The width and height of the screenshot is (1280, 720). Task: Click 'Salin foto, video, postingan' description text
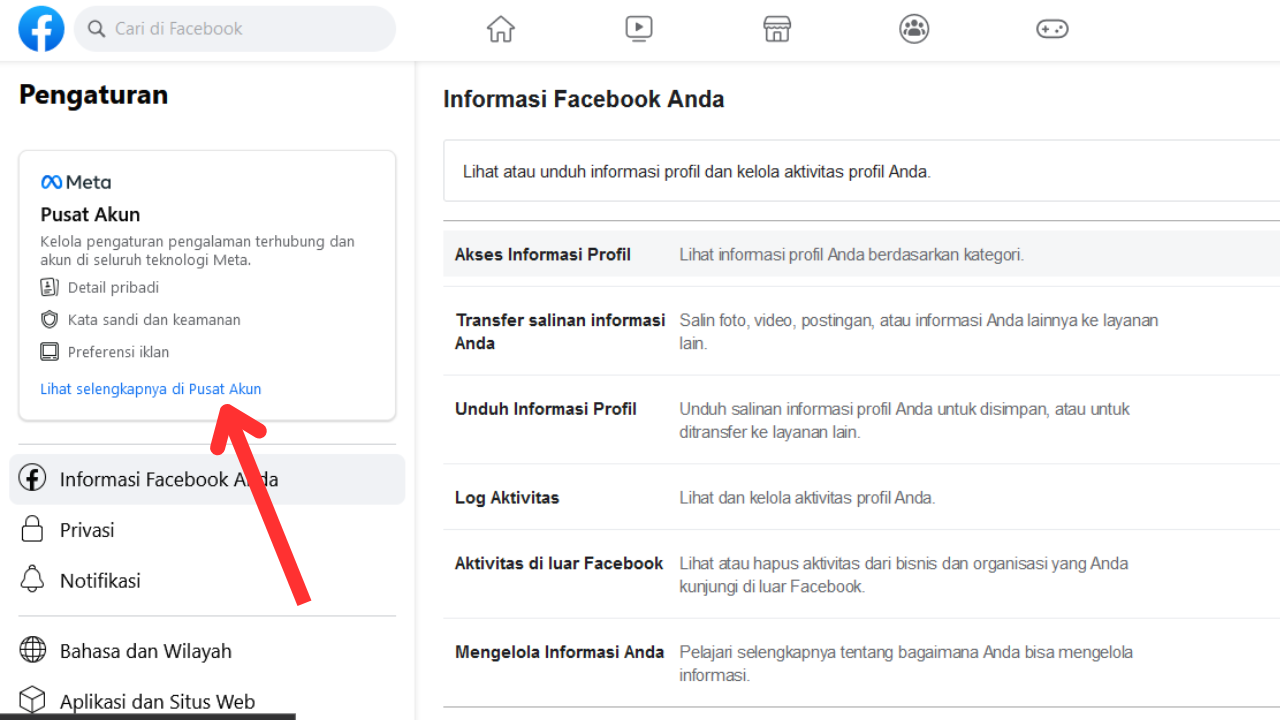click(919, 331)
